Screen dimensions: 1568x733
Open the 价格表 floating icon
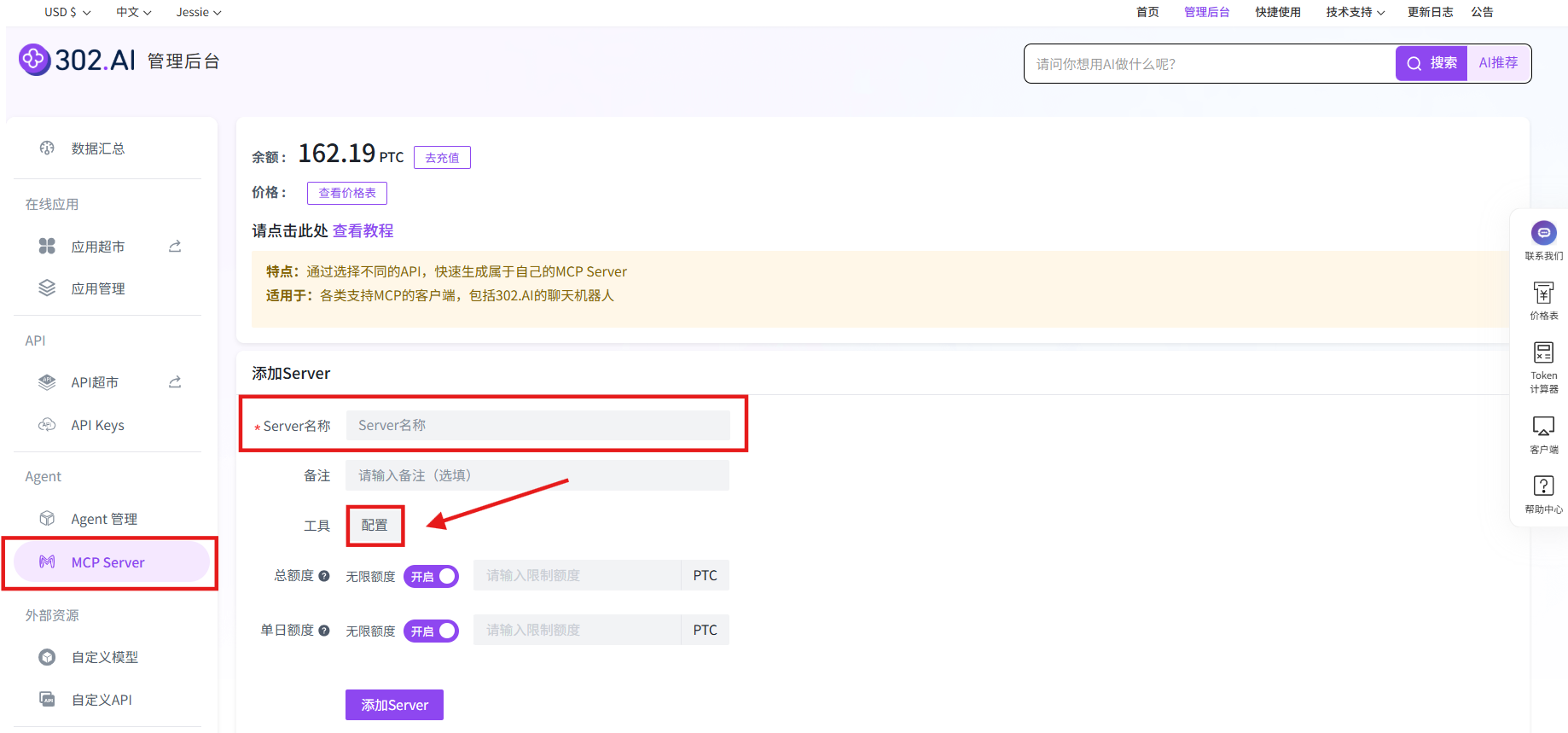1544,293
